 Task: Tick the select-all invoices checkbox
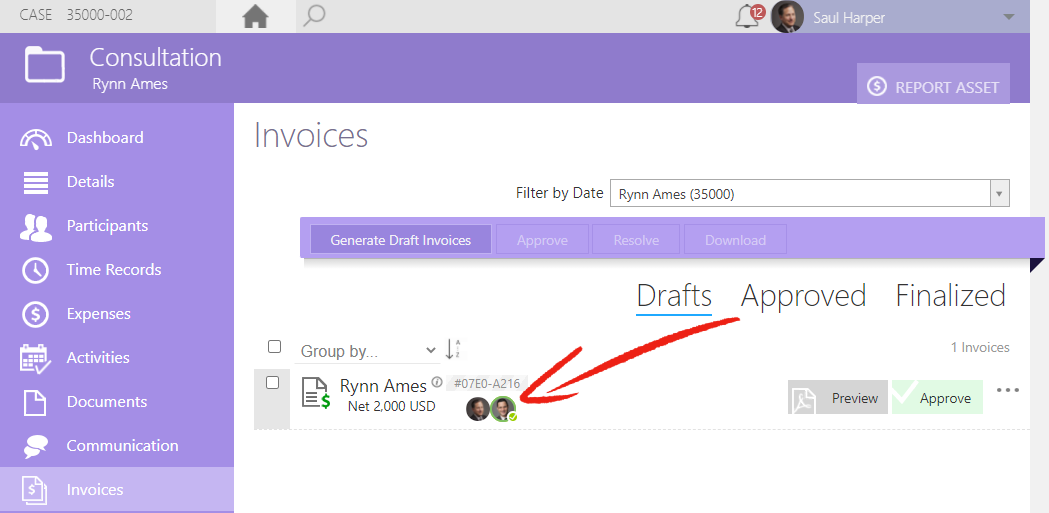pos(274,346)
